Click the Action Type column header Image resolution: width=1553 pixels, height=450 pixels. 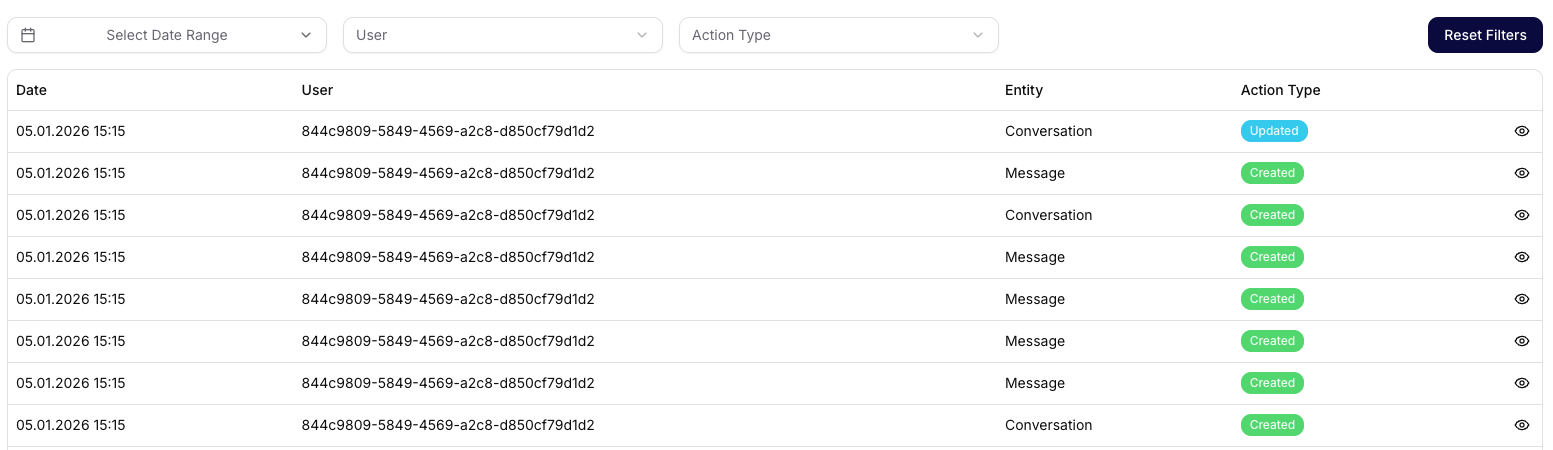[x=1280, y=90]
